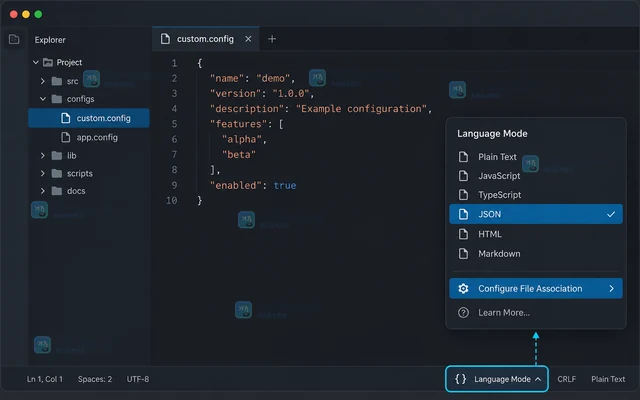Click Plain Text in the status bar
This screenshot has height=400, width=640.
coord(608,379)
